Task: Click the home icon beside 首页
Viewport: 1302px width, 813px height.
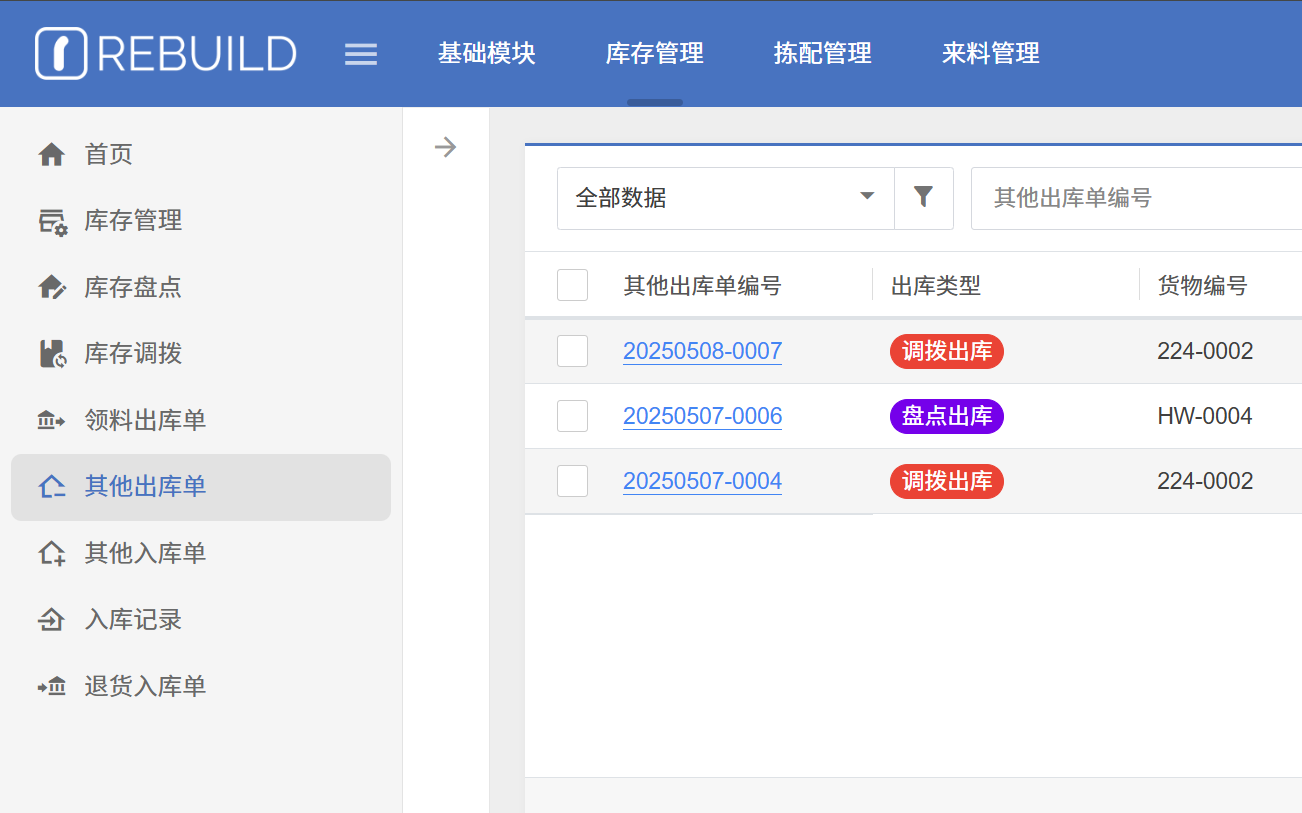Action: (51, 154)
